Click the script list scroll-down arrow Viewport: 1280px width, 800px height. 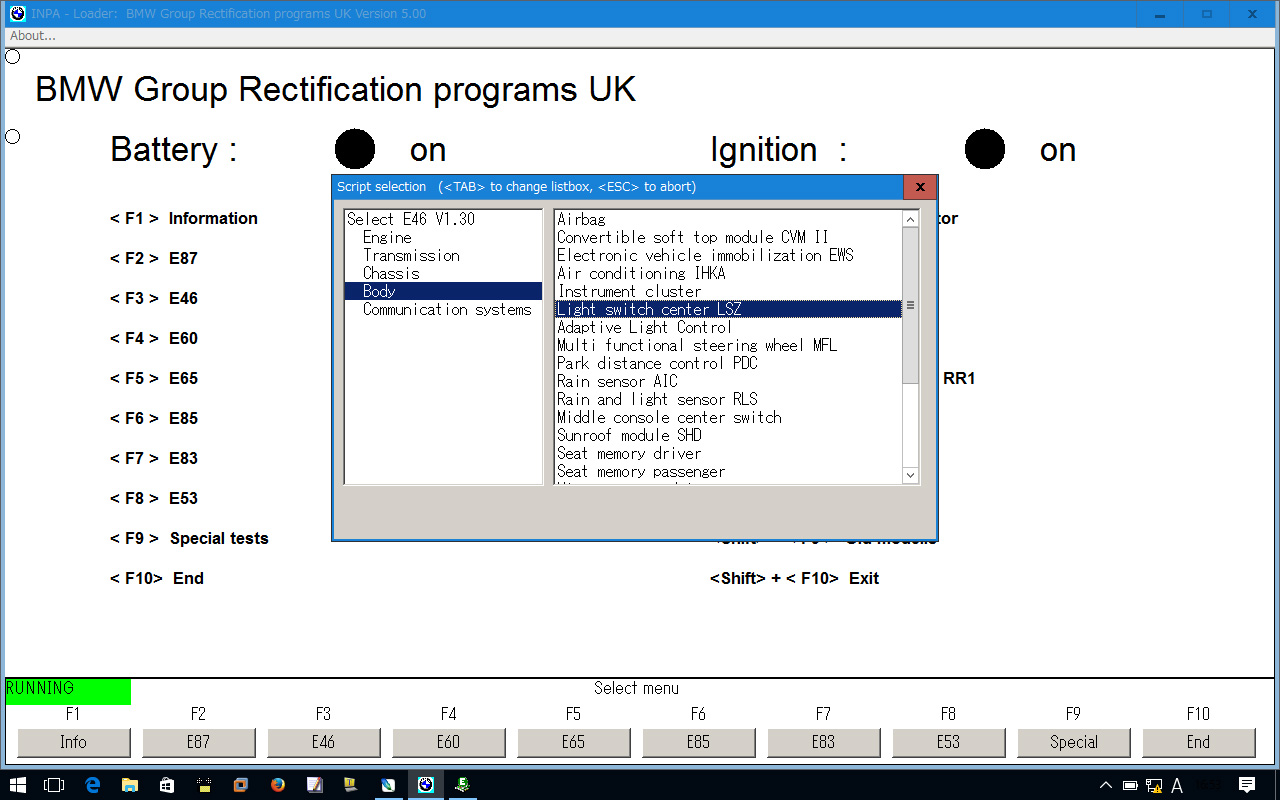point(910,475)
